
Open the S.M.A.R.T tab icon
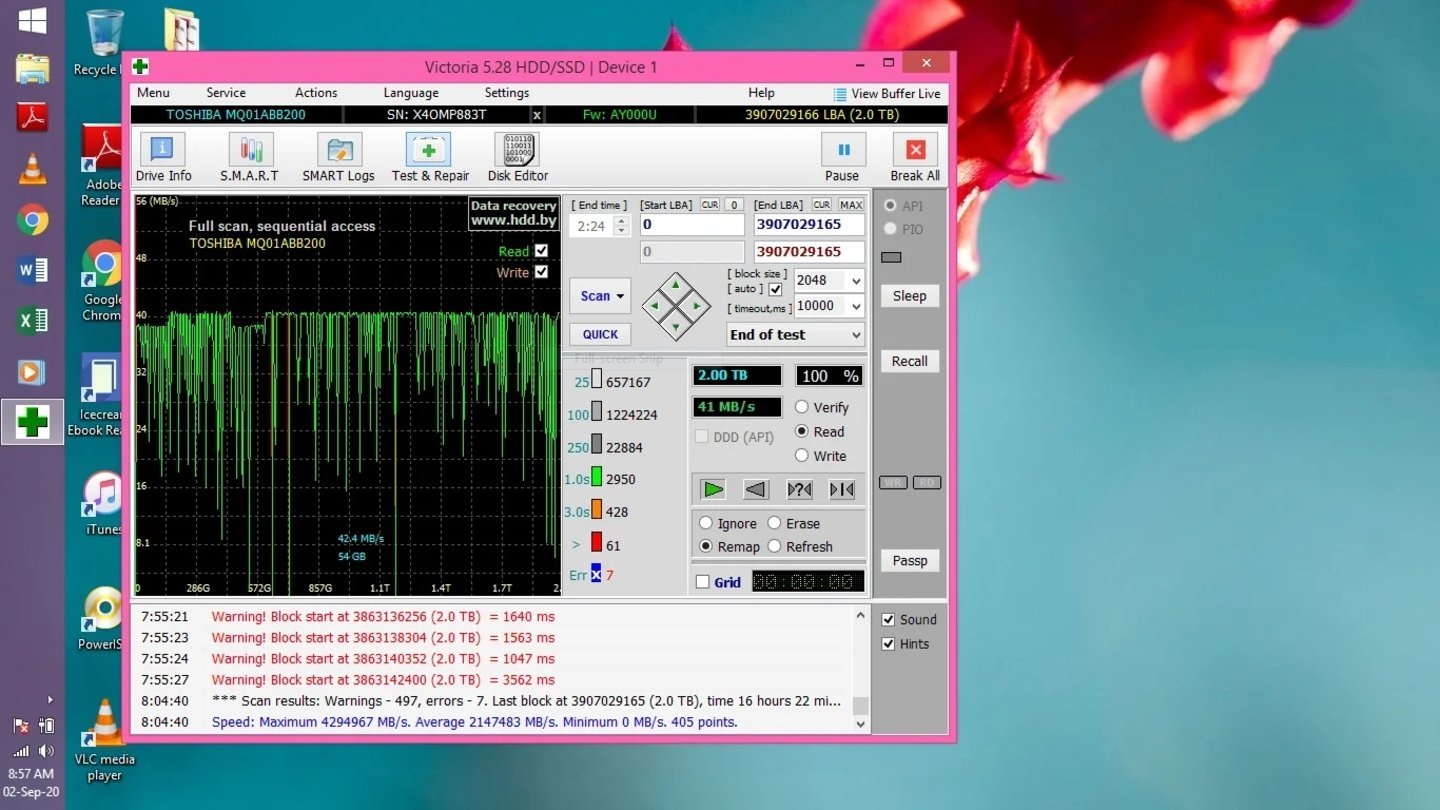click(250, 158)
